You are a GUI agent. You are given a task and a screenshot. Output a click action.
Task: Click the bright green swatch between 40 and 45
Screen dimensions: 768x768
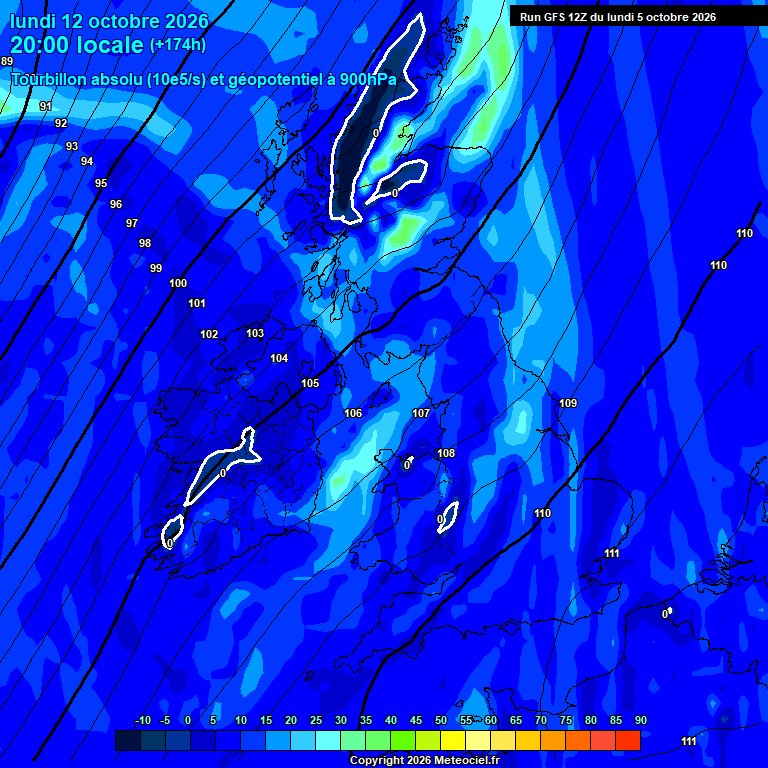pos(403,741)
